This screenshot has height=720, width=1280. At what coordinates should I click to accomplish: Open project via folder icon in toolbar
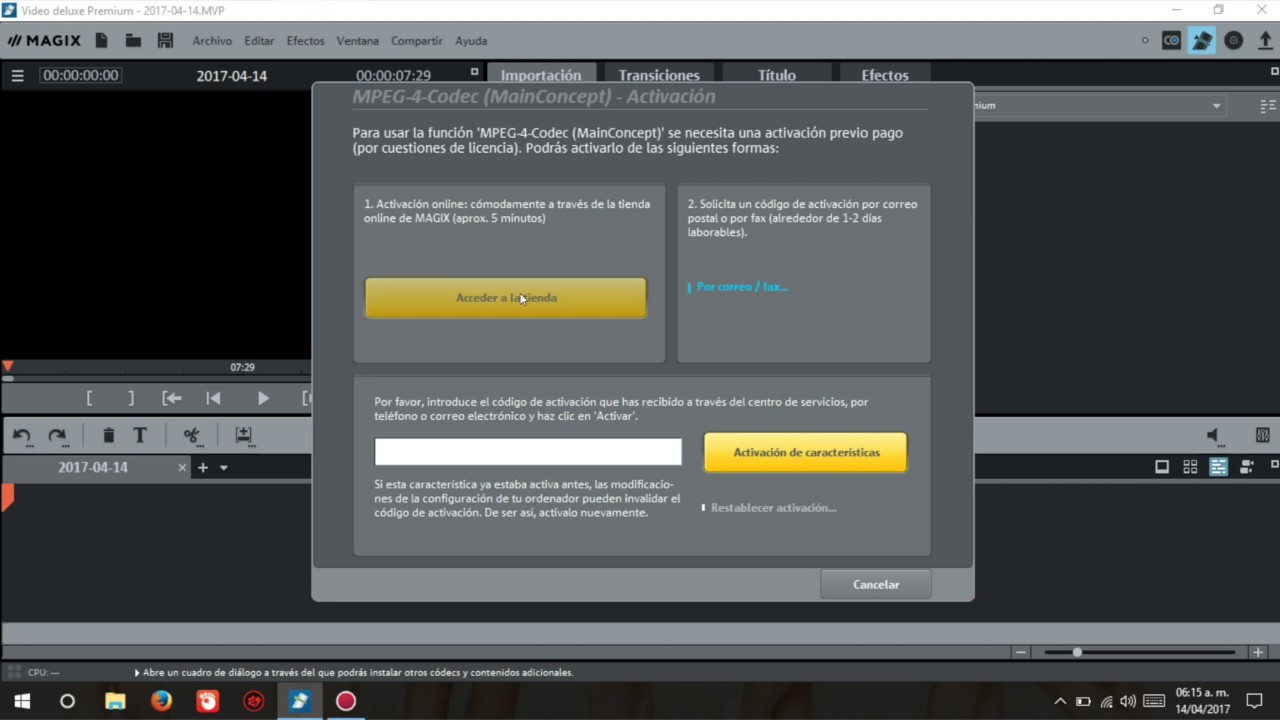click(x=133, y=41)
